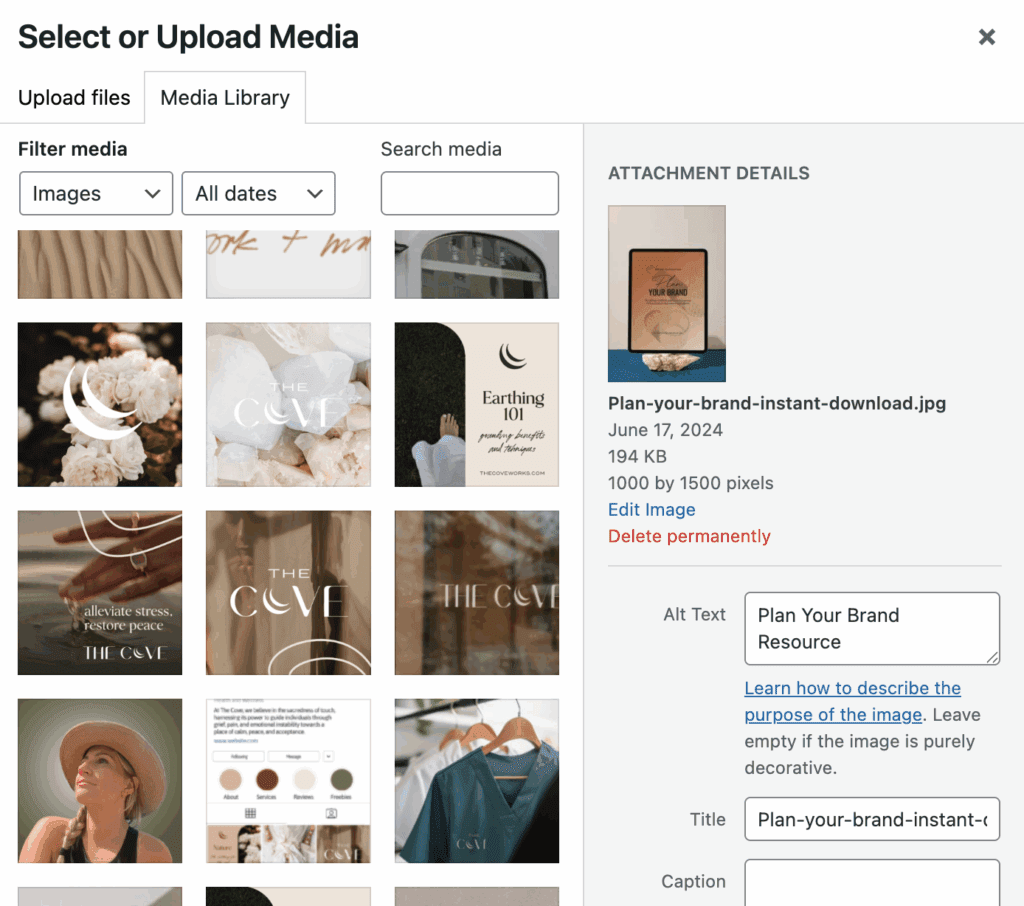Select the woman in hat photo

(100, 780)
